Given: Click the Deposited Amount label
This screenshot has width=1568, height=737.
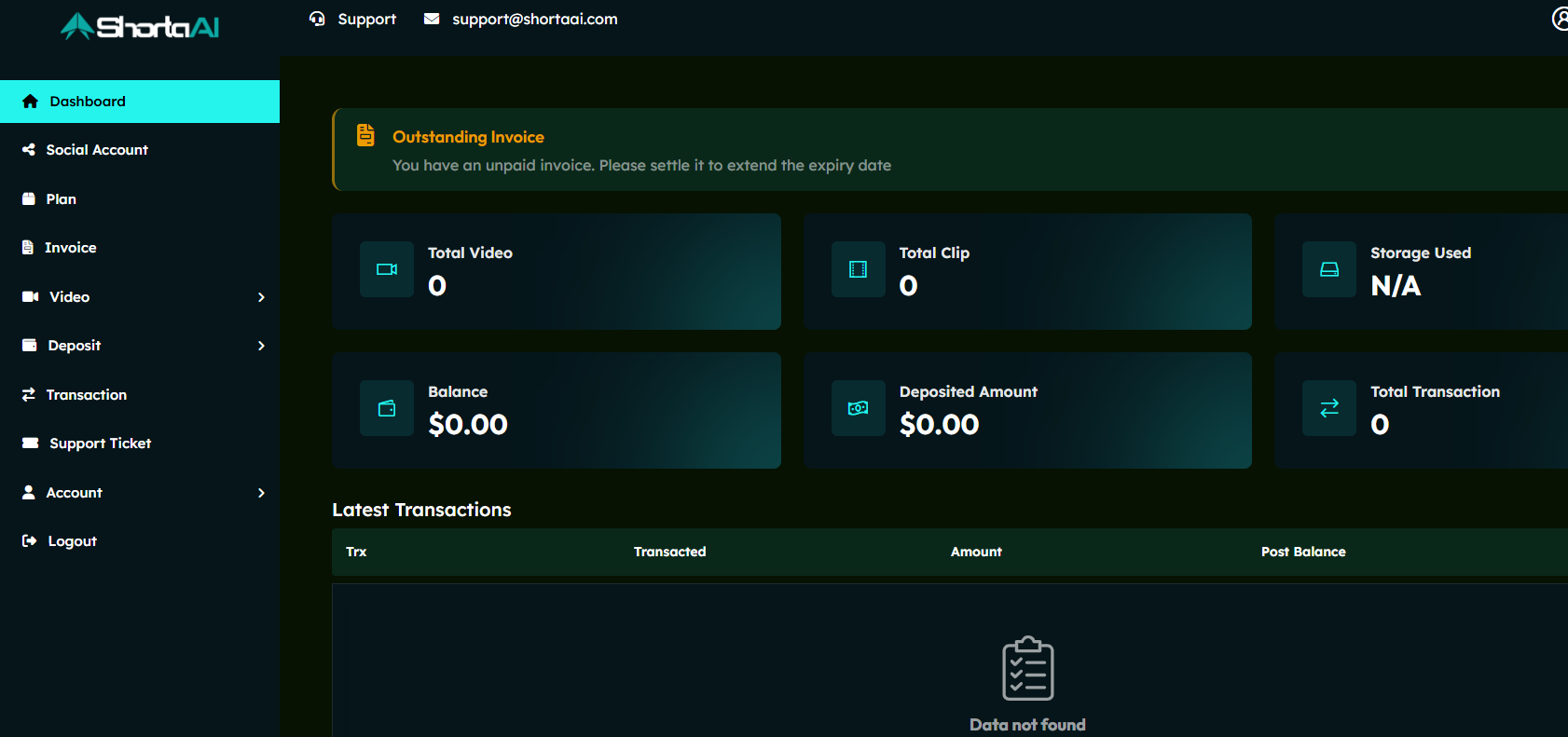Looking at the screenshot, I should pyautogui.click(x=969, y=391).
